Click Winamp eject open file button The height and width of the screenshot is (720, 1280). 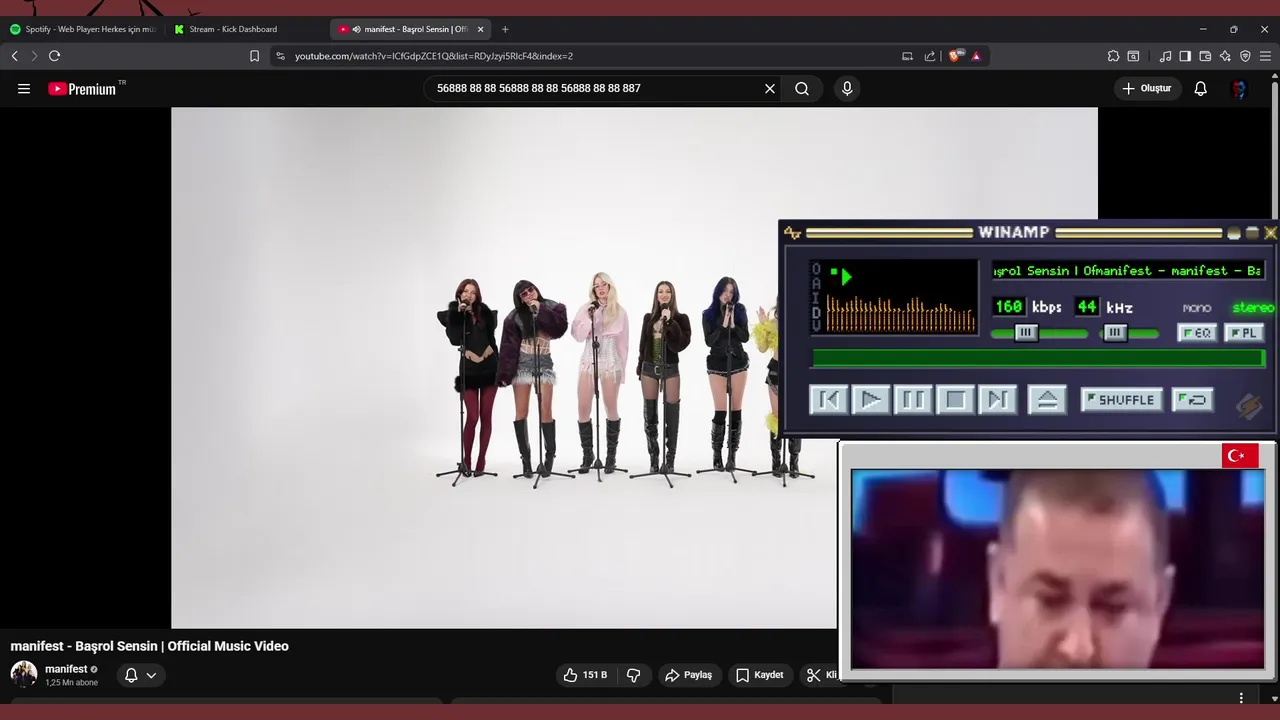(x=1047, y=400)
